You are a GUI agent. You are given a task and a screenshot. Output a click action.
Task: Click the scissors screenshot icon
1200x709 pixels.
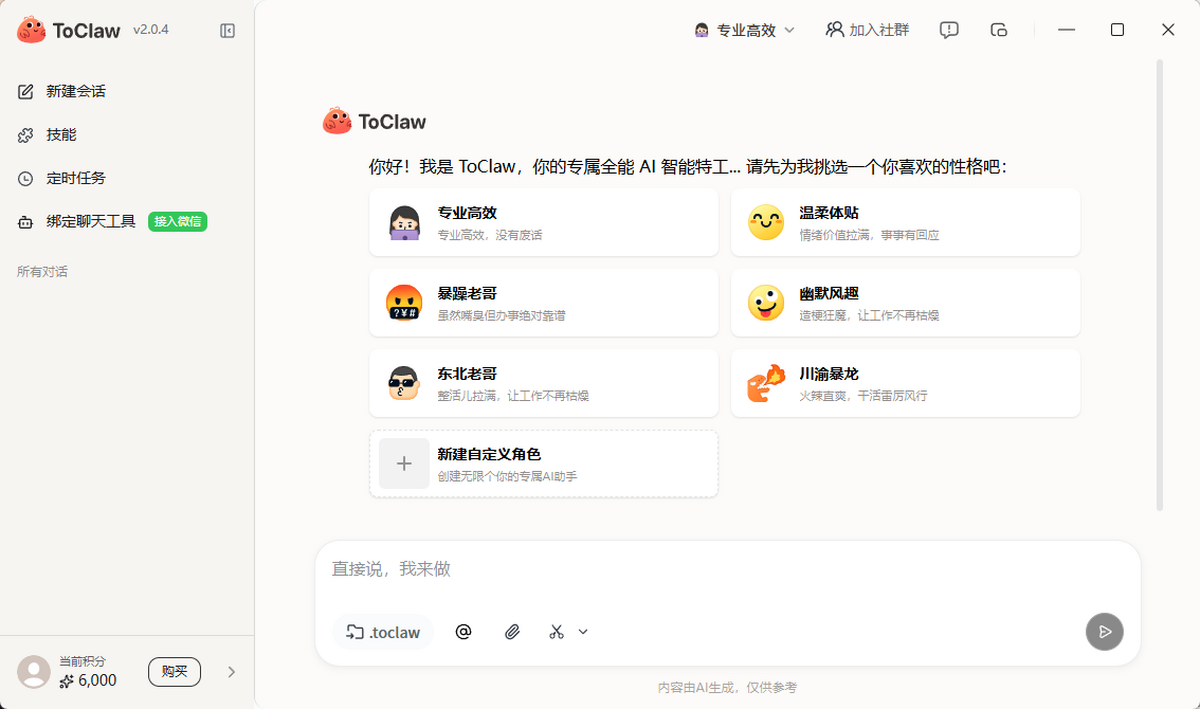coord(557,632)
